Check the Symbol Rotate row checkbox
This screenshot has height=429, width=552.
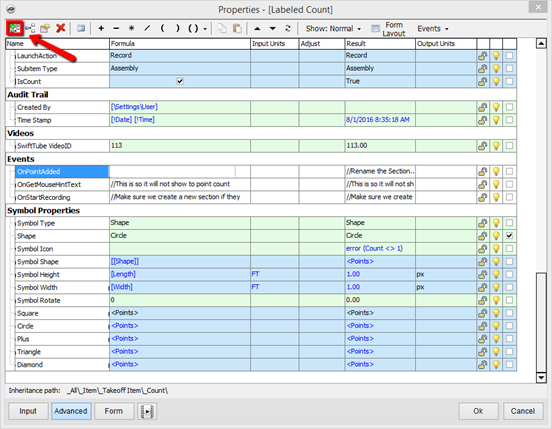coord(509,300)
